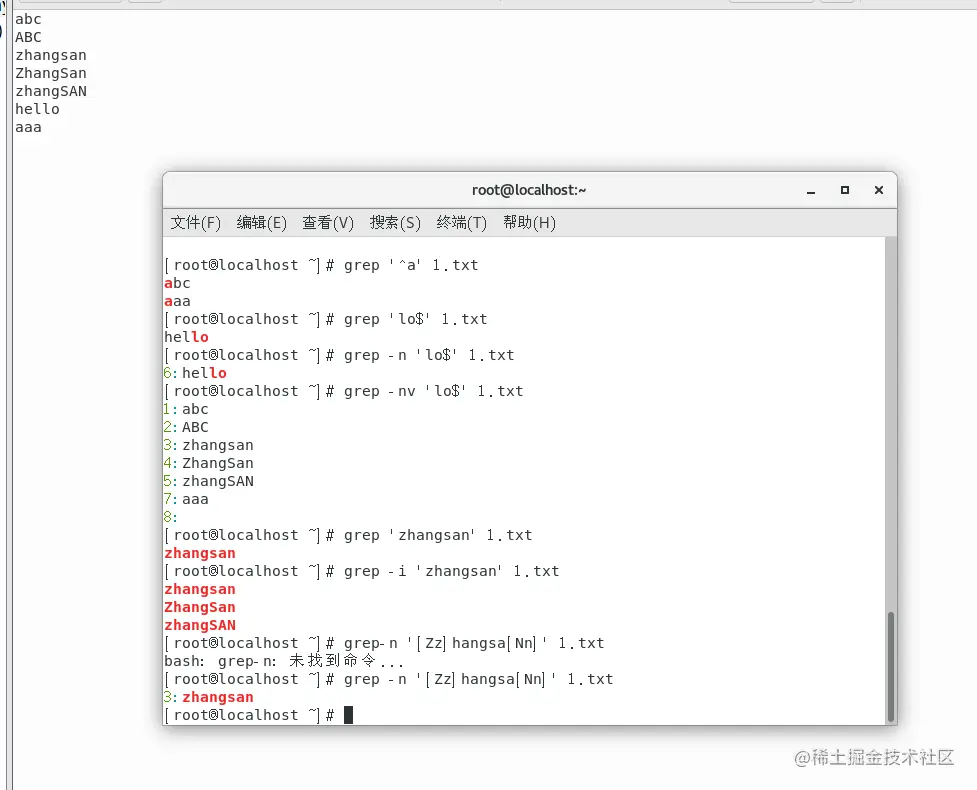Screen dimensions: 977x790
Task: Close the root@localhost terminal window
Action: click(879, 190)
